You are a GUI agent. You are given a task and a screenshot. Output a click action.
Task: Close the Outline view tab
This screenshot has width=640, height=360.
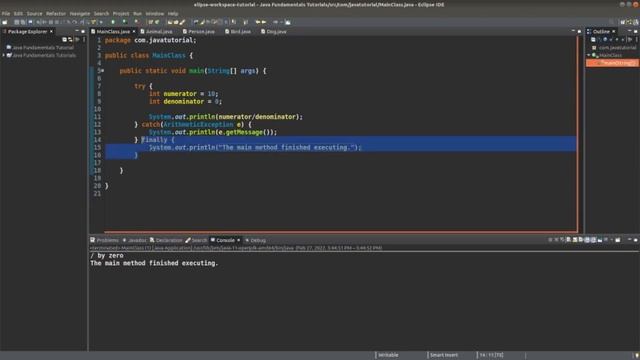tap(613, 31)
